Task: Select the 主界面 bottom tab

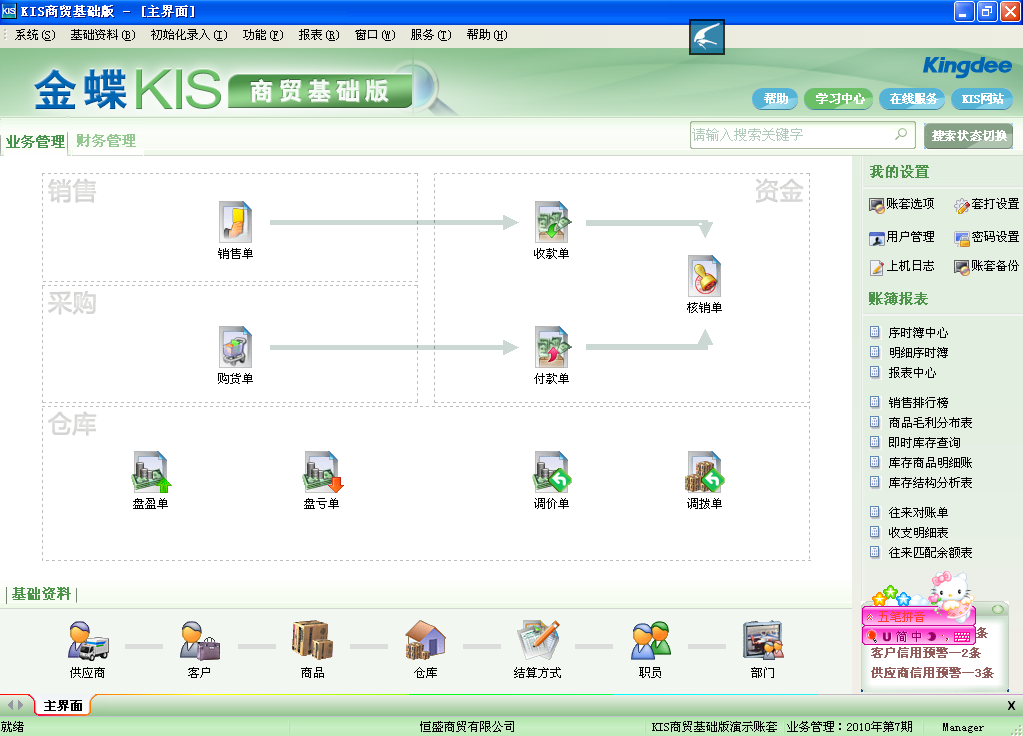Action: tap(63, 706)
